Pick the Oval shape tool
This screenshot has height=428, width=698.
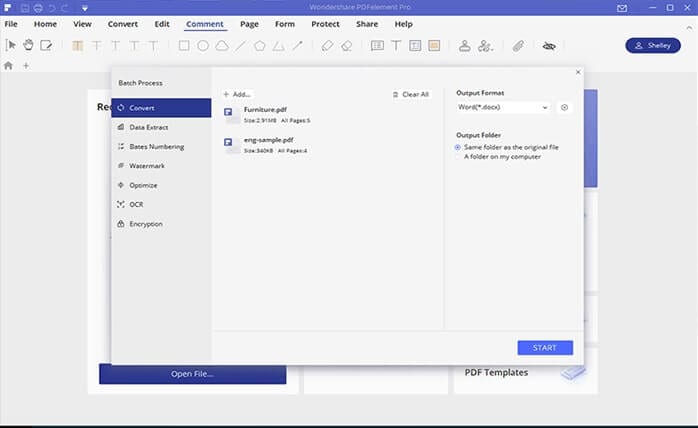click(203, 45)
